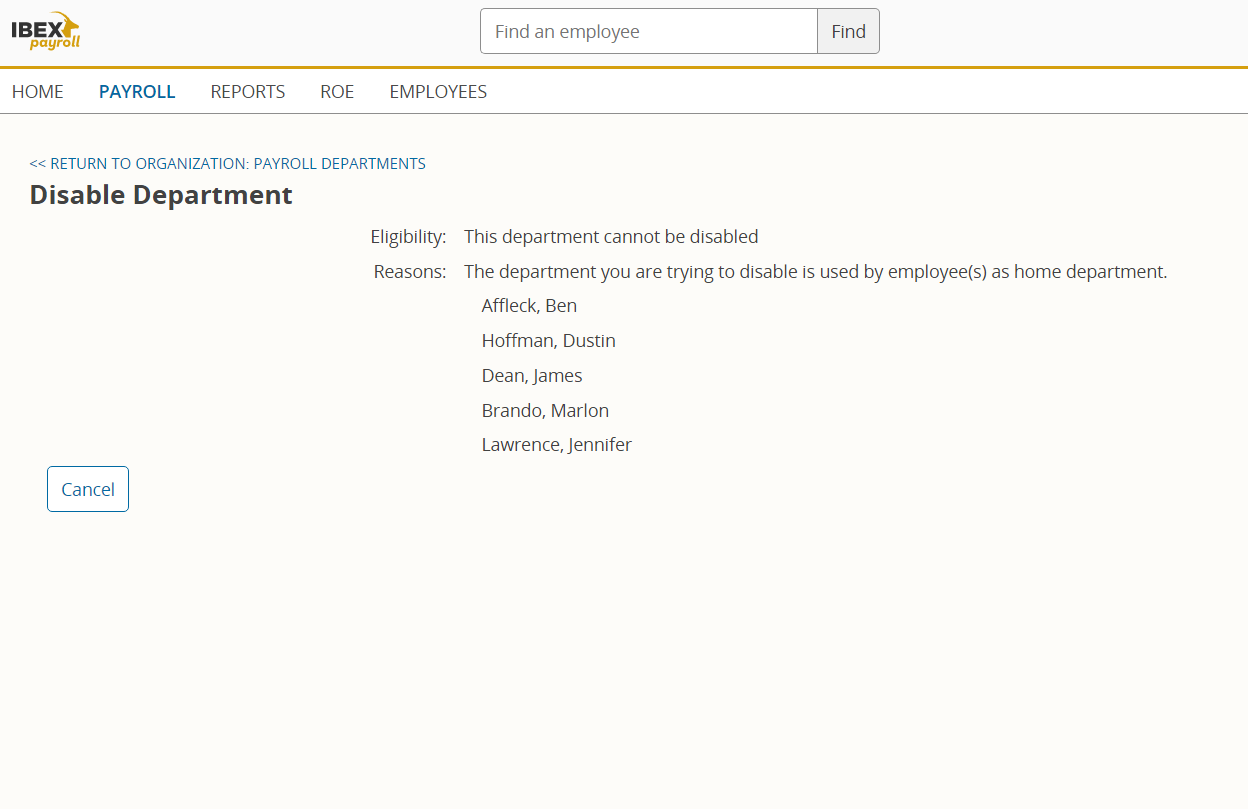1248x809 pixels.
Task: Select employee name Brando, Marlon
Action: (x=545, y=411)
